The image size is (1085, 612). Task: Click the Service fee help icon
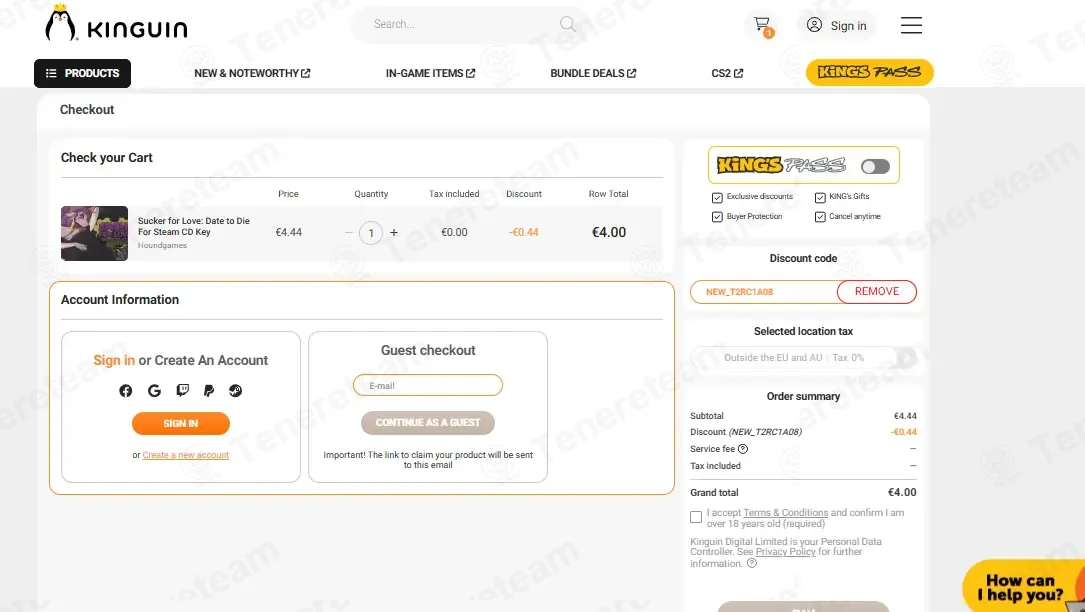pyautogui.click(x=743, y=449)
